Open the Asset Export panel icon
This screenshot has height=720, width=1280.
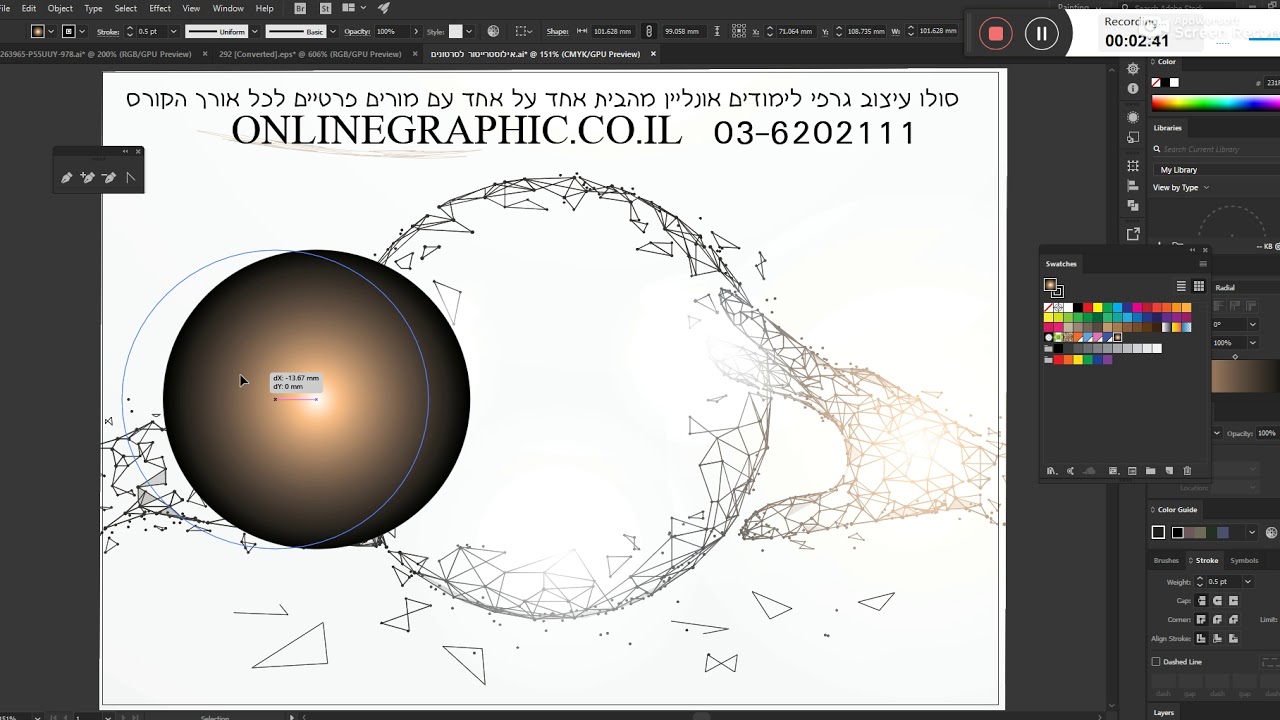click(1133, 234)
